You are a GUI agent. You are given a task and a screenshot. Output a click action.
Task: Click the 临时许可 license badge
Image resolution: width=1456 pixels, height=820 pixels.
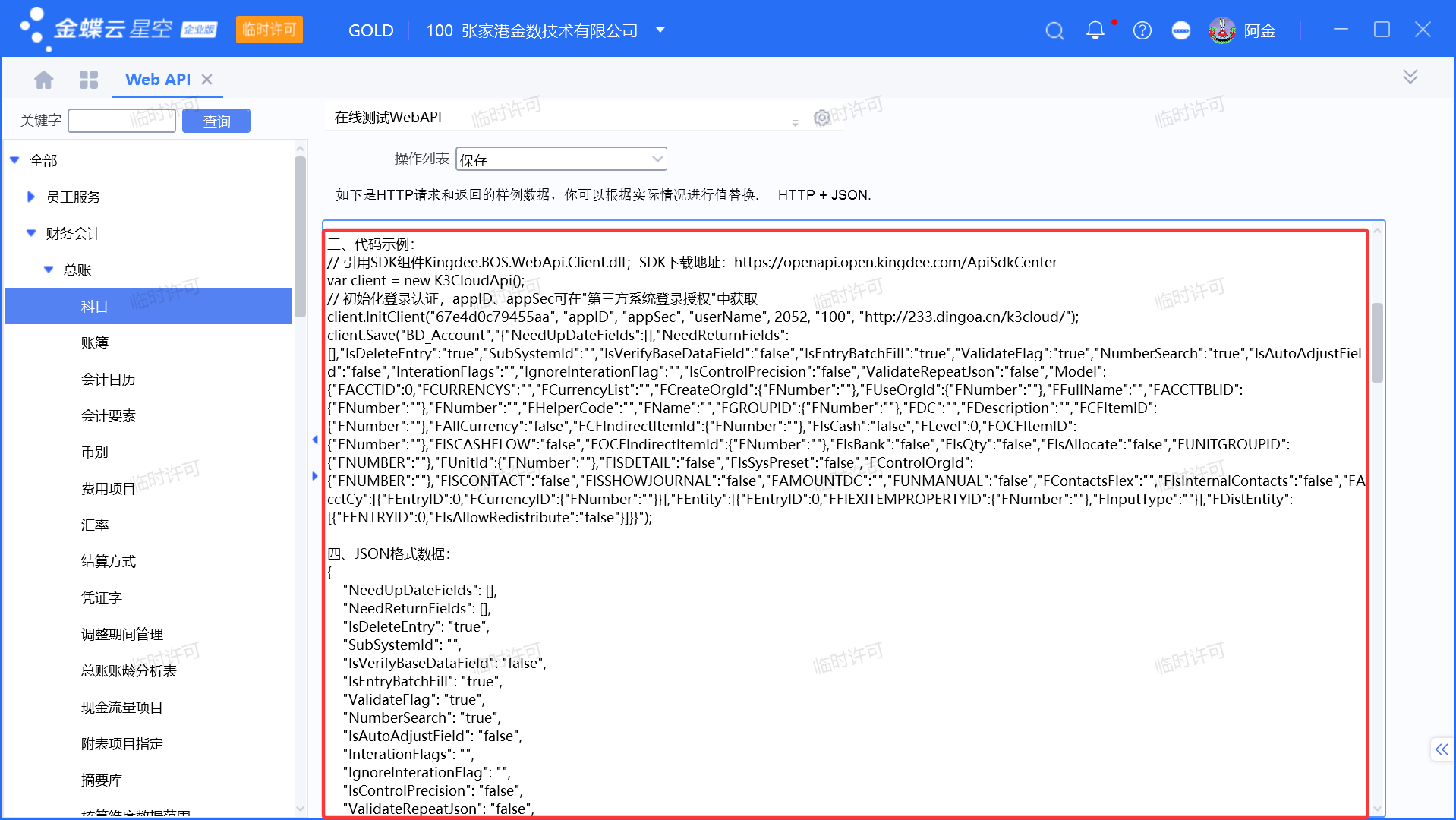(269, 30)
